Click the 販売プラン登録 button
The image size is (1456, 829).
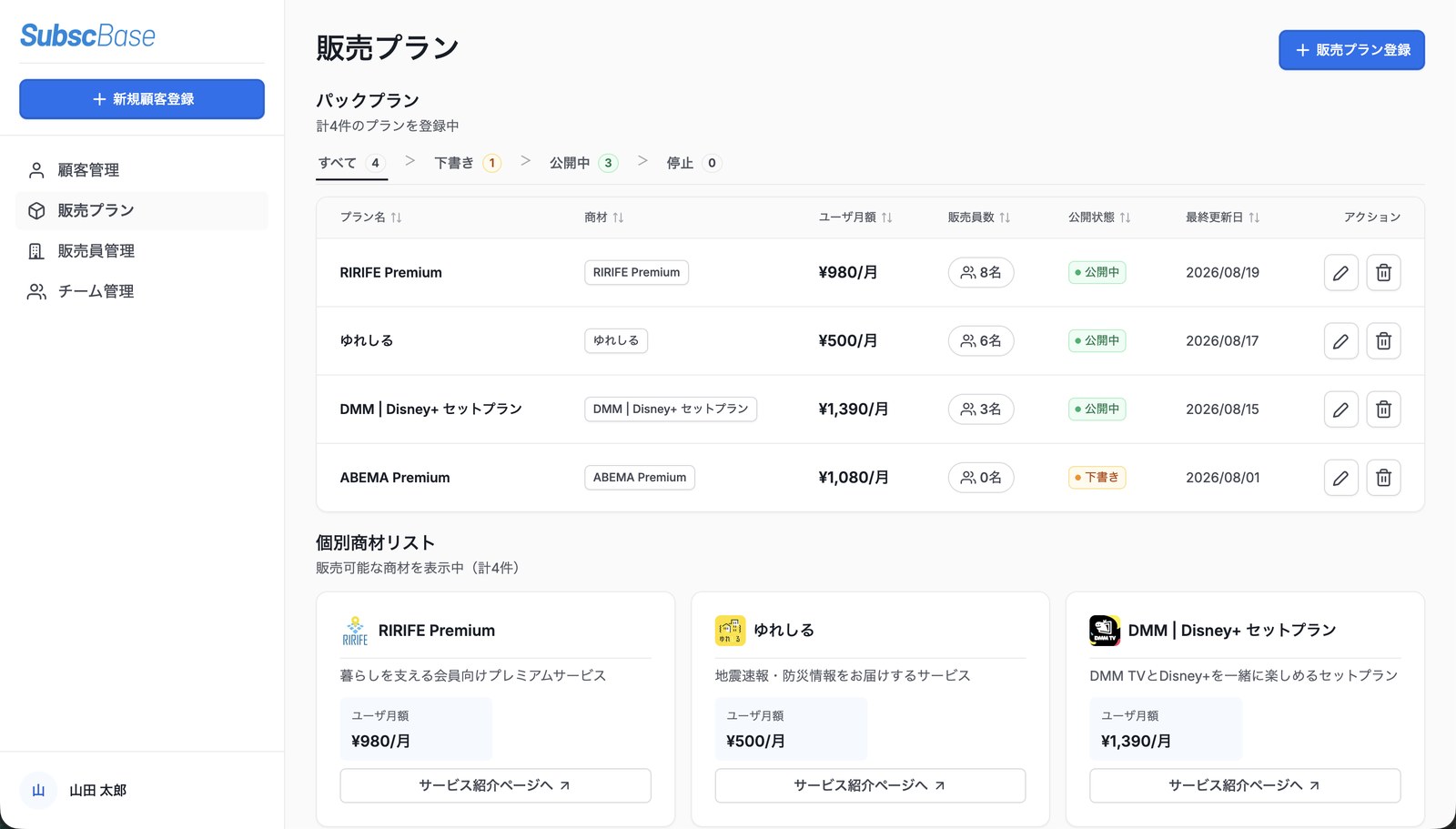tap(1351, 50)
